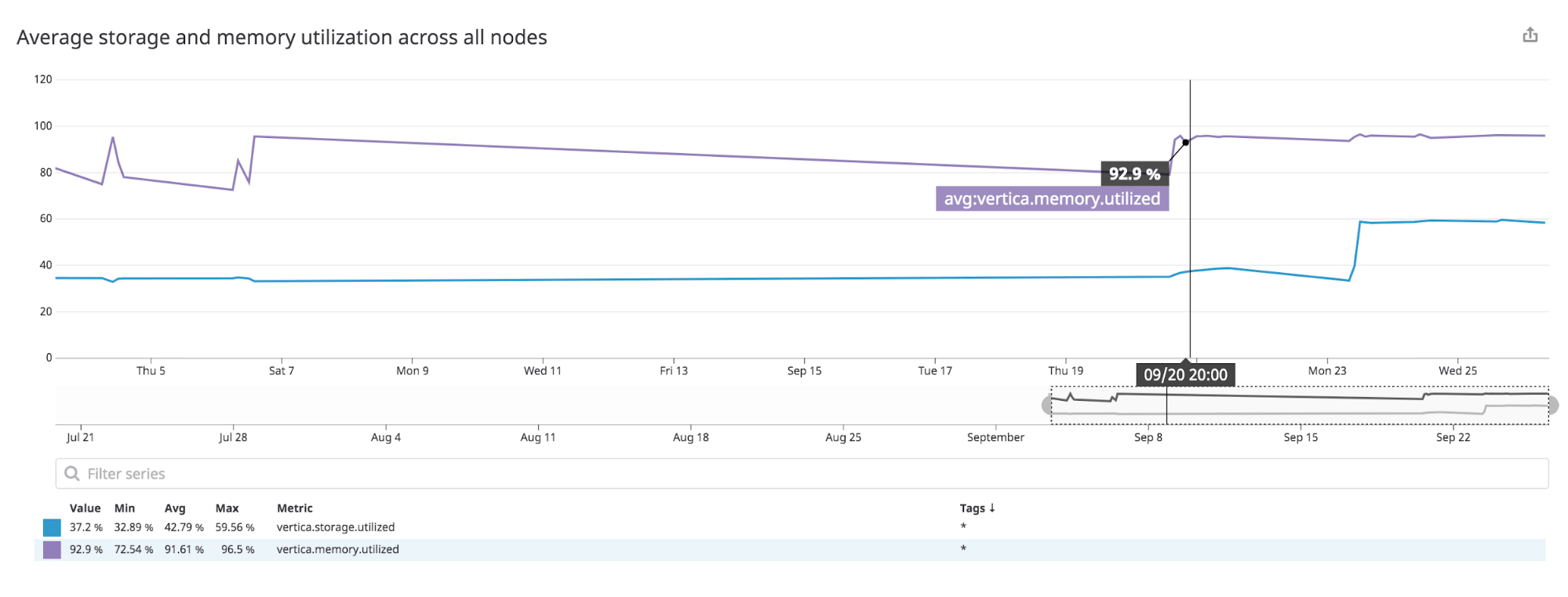Click the purple memory series swatch

coord(52,550)
